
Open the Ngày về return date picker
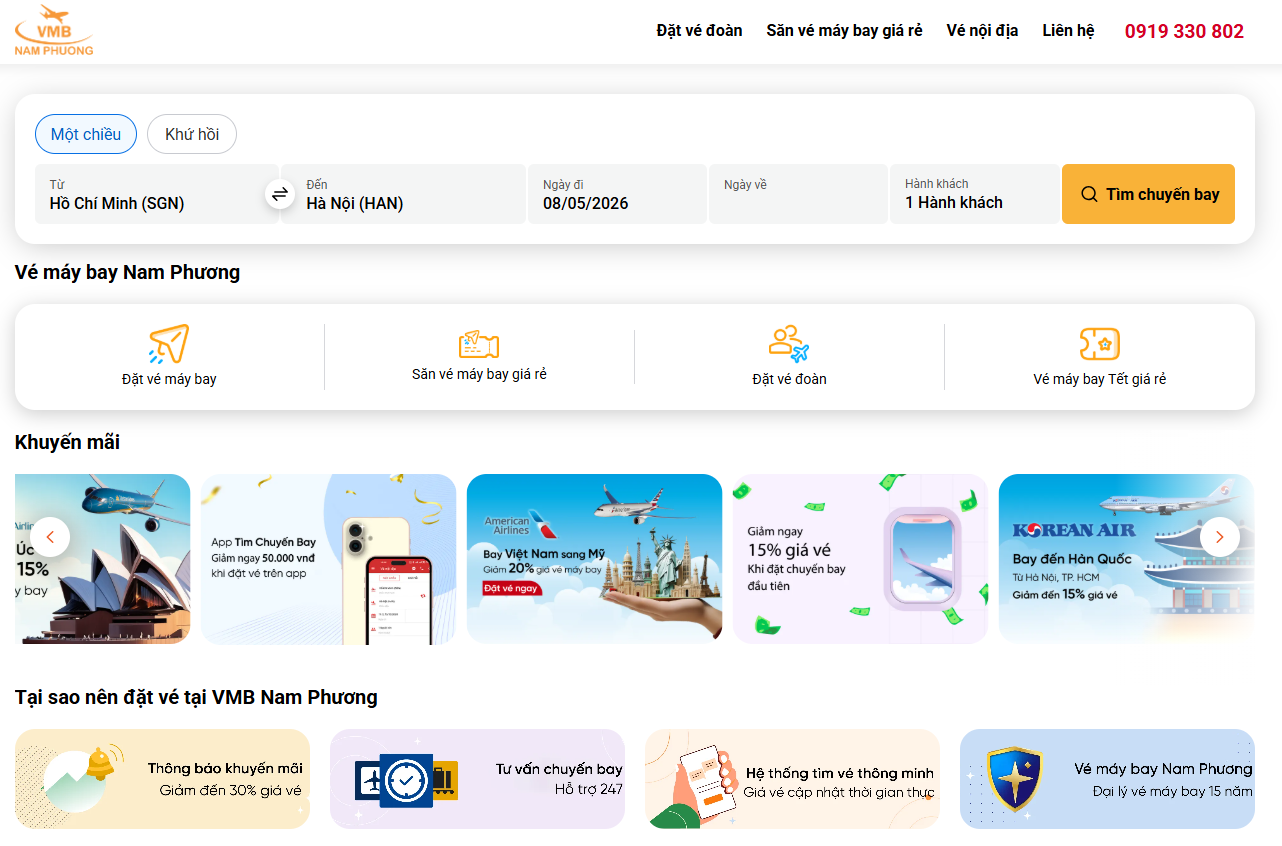(x=798, y=194)
